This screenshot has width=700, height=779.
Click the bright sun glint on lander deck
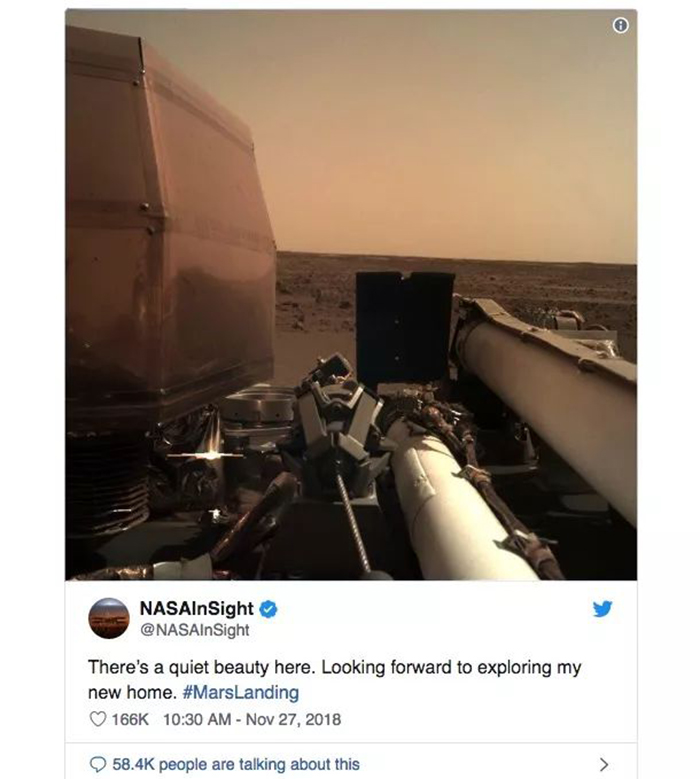pos(213,454)
